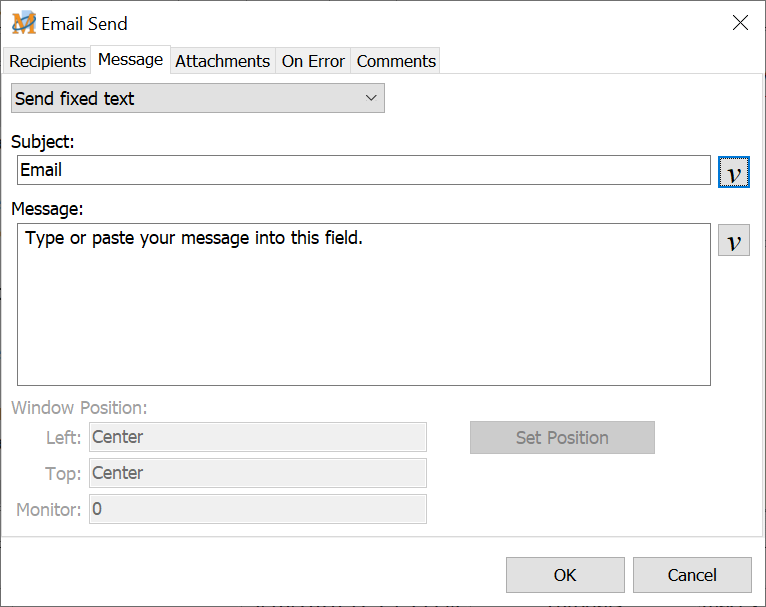Click the Window Position label
766x607 pixels.
click(79, 408)
